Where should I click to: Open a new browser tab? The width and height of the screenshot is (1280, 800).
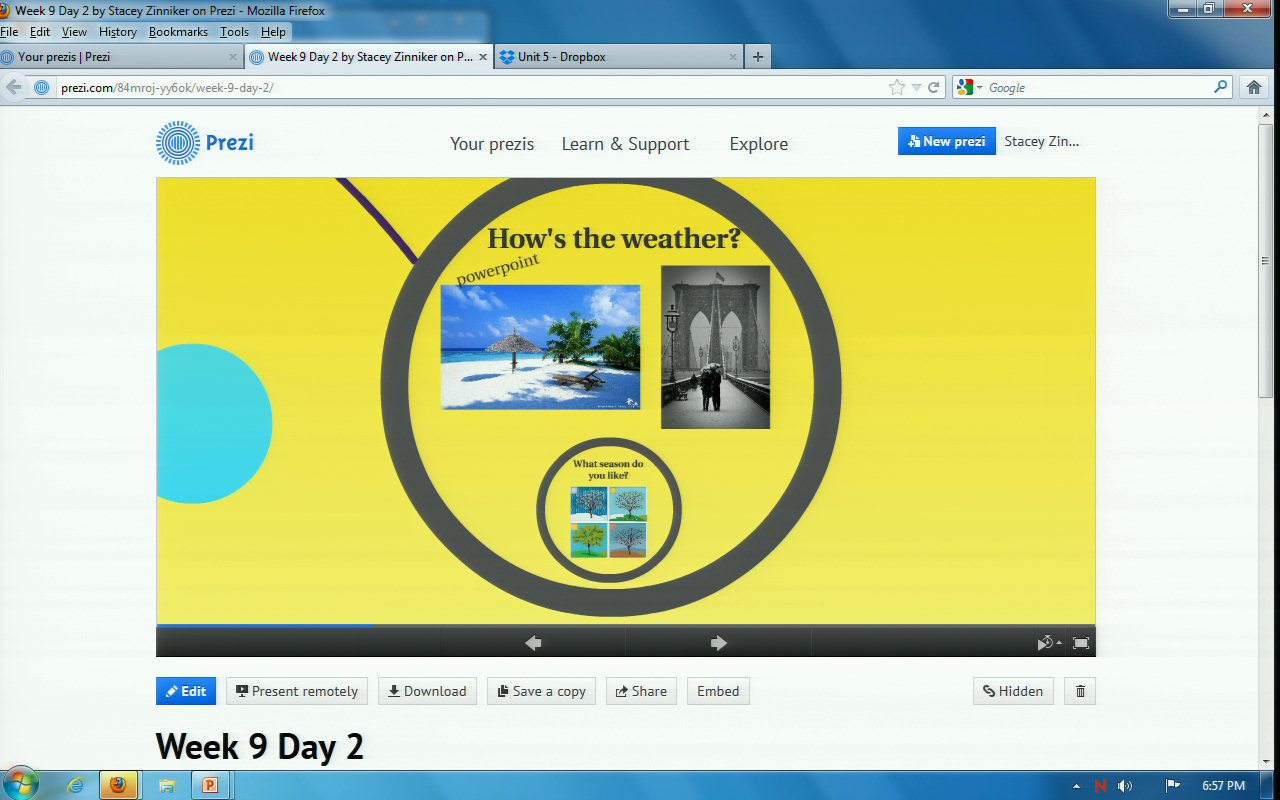[x=758, y=57]
